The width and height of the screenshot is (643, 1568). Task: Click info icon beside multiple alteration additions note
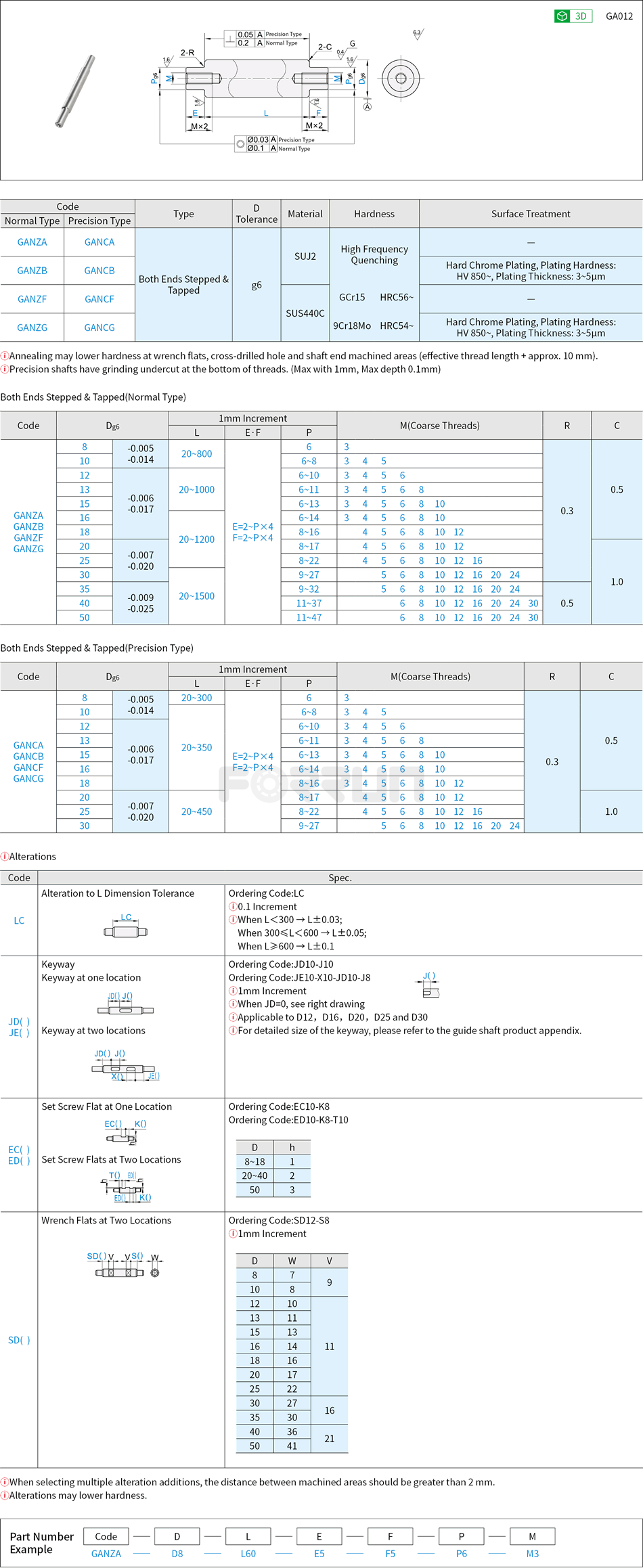coord(4,1482)
